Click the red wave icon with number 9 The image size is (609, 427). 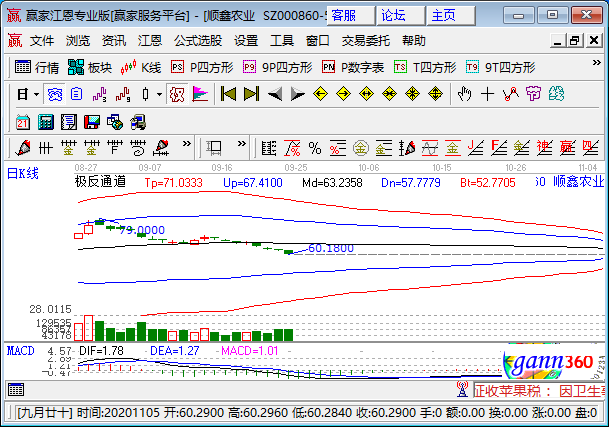pyautogui.click(x=123, y=94)
